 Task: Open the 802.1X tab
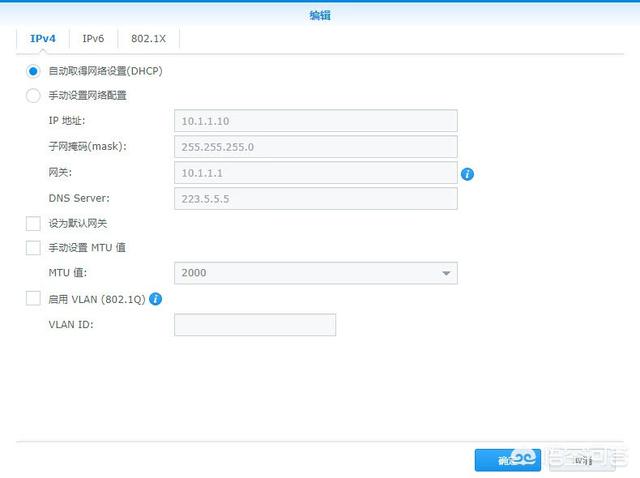[x=148, y=38]
